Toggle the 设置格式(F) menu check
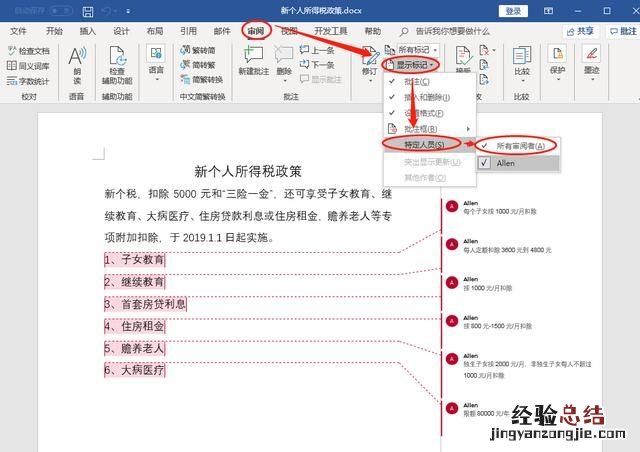The image size is (640, 452). pos(430,113)
